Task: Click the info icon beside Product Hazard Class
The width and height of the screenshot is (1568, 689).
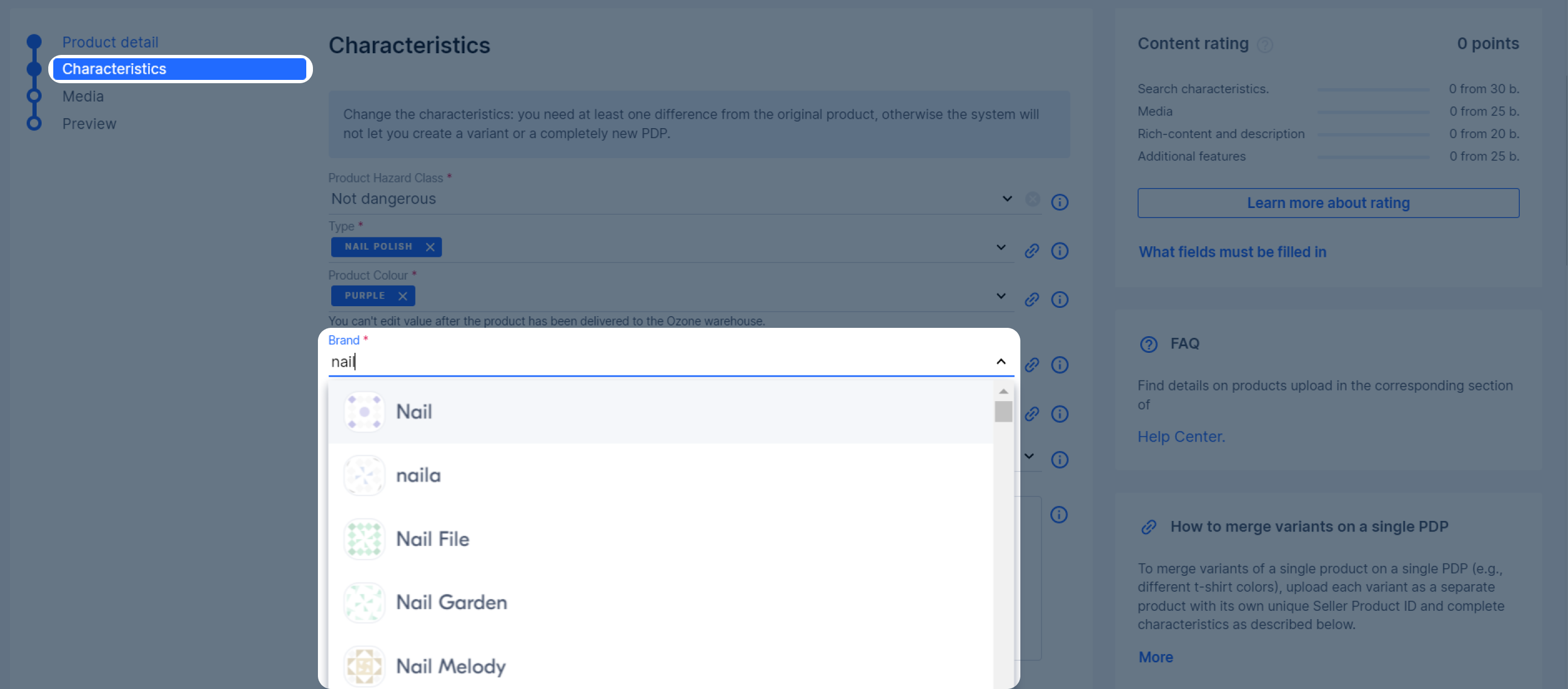Action: coord(1060,202)
